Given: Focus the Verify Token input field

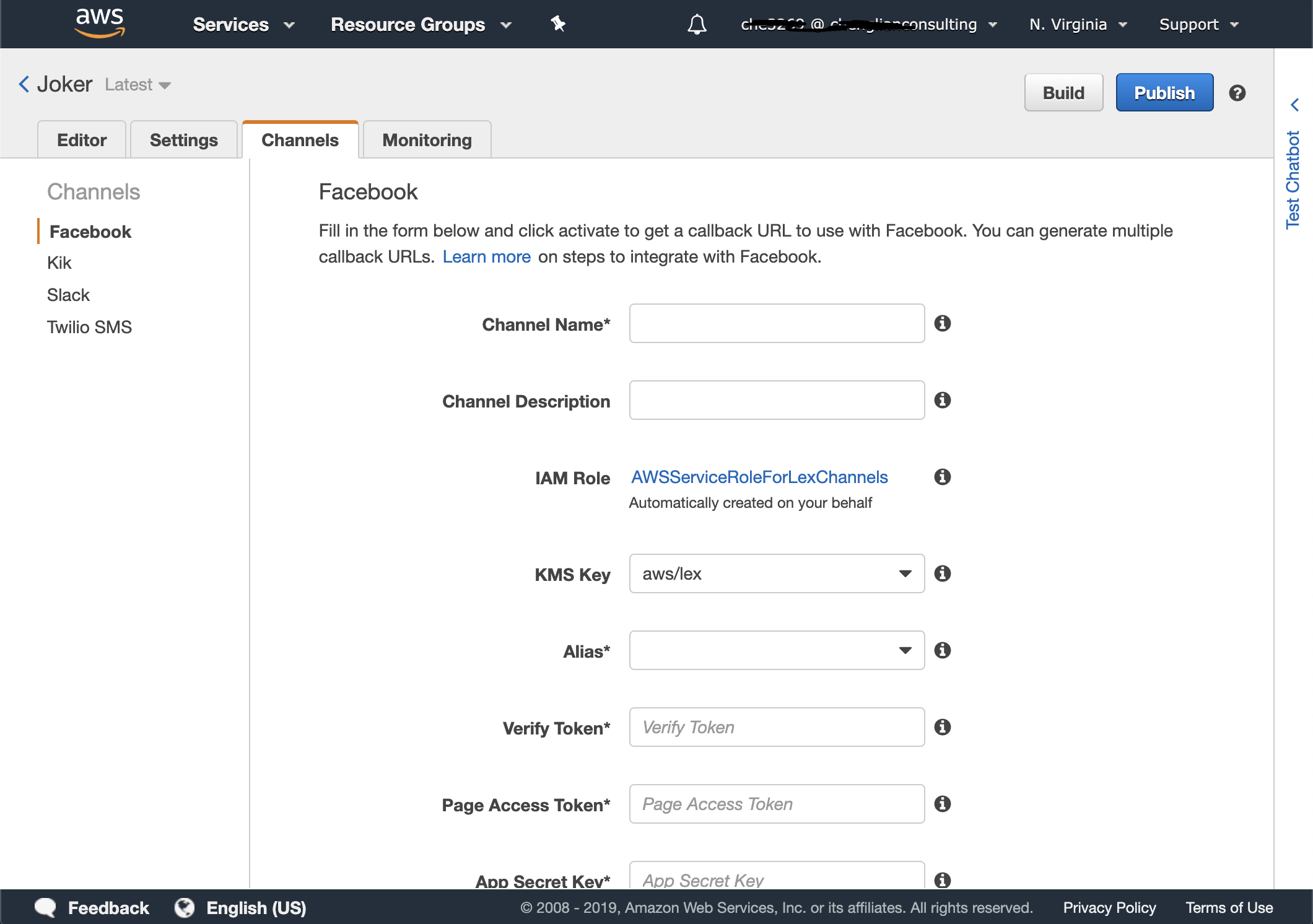Looking at the screenshot, I should point(777,727).
